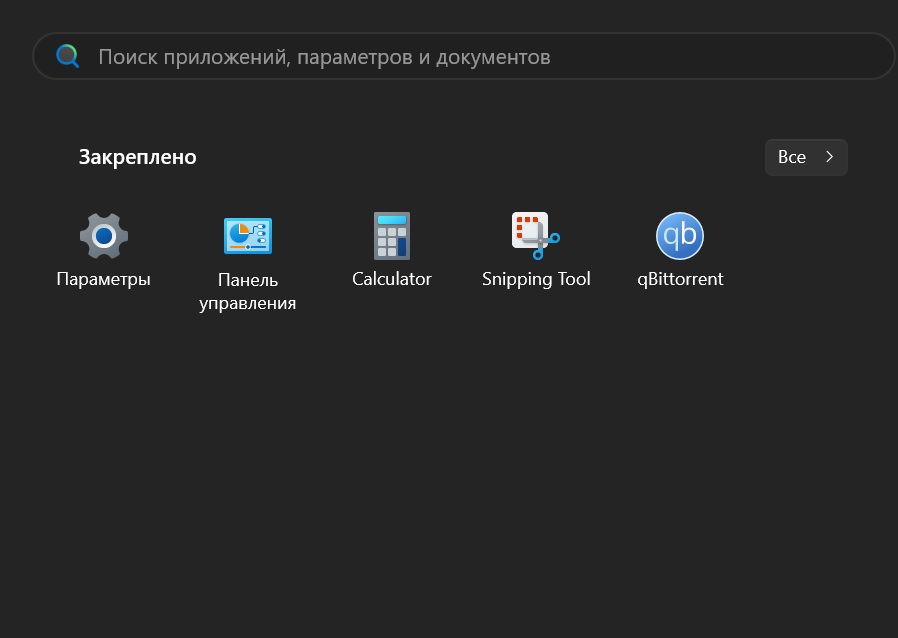Expand the list using the Все chevron arrow
The width and height of the screenshot is (898, 638).
tap(829, 157)
